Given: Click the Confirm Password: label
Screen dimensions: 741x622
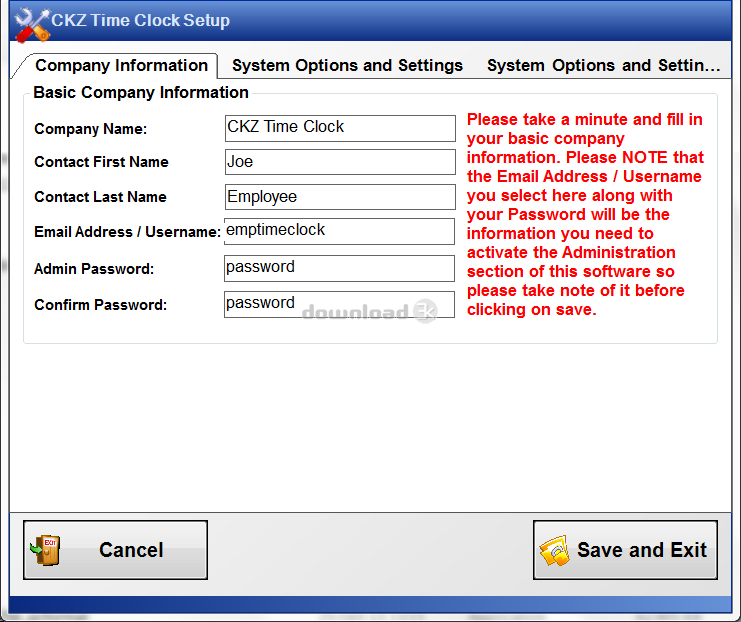Looking at the screenshot, I should pos(101,305).
